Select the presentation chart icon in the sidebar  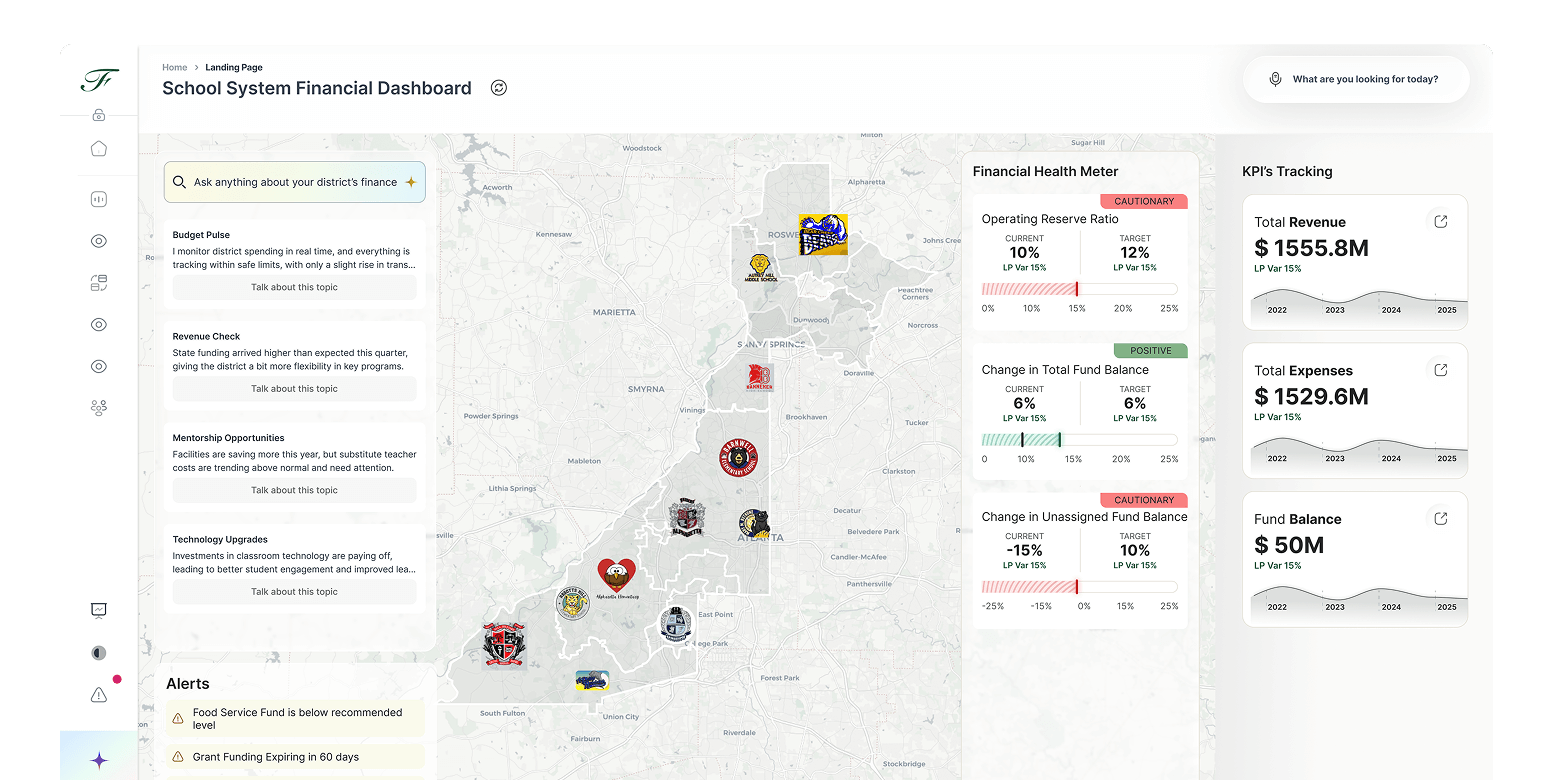click(x=98, y=610)
